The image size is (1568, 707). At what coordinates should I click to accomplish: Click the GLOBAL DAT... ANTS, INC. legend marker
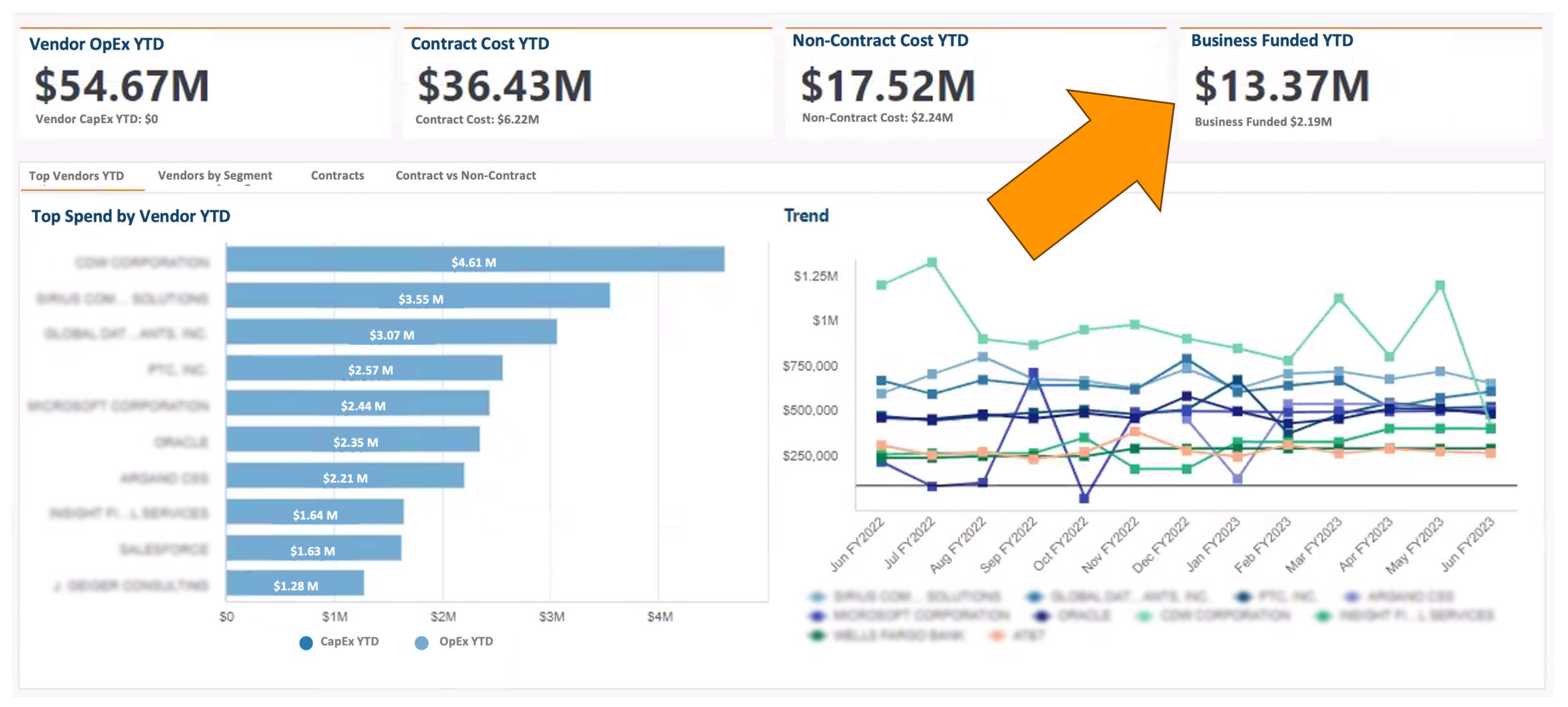[1035, 596]
